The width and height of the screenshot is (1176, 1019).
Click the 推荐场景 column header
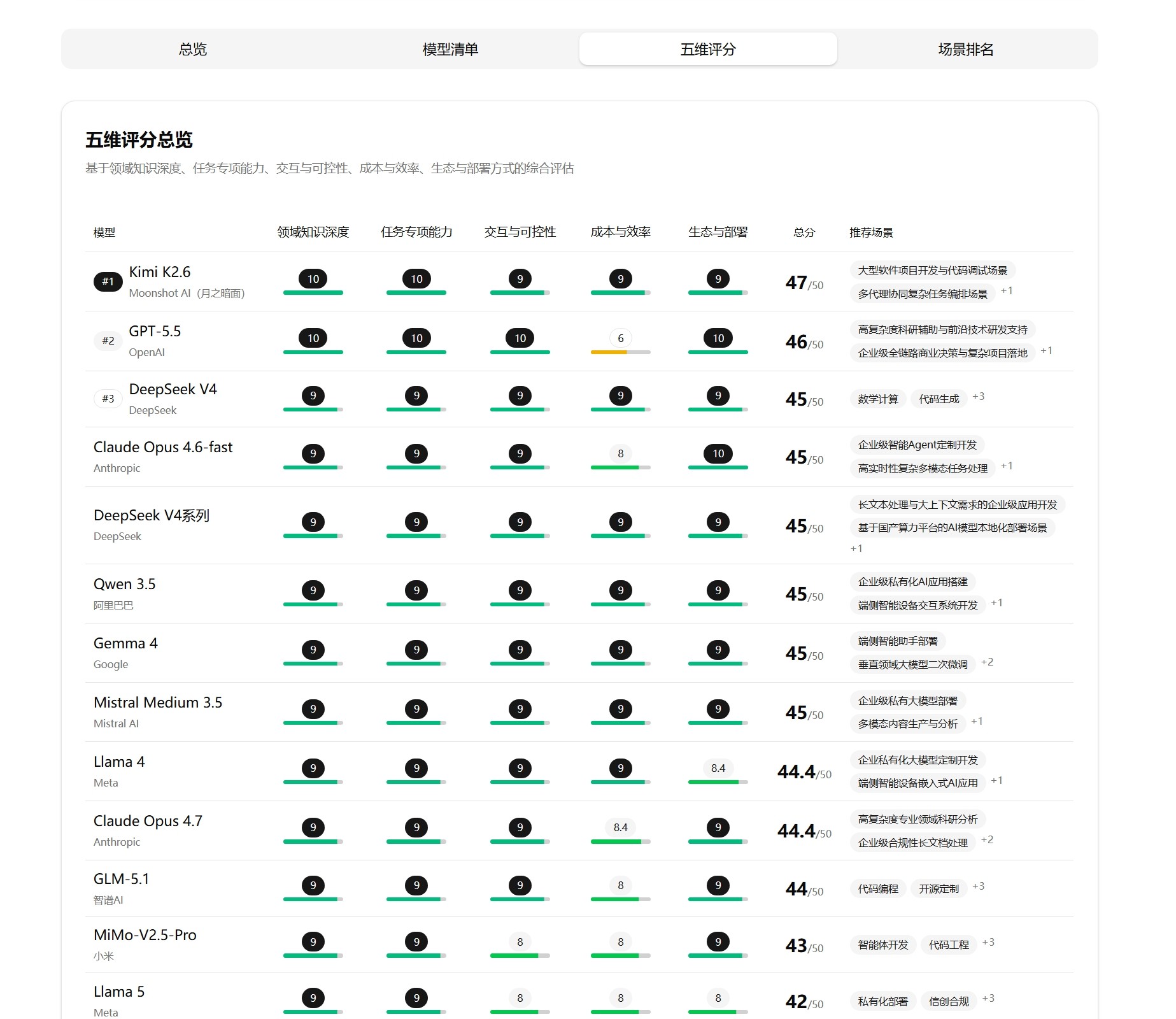pyautogui.click(x=871, y=232)
